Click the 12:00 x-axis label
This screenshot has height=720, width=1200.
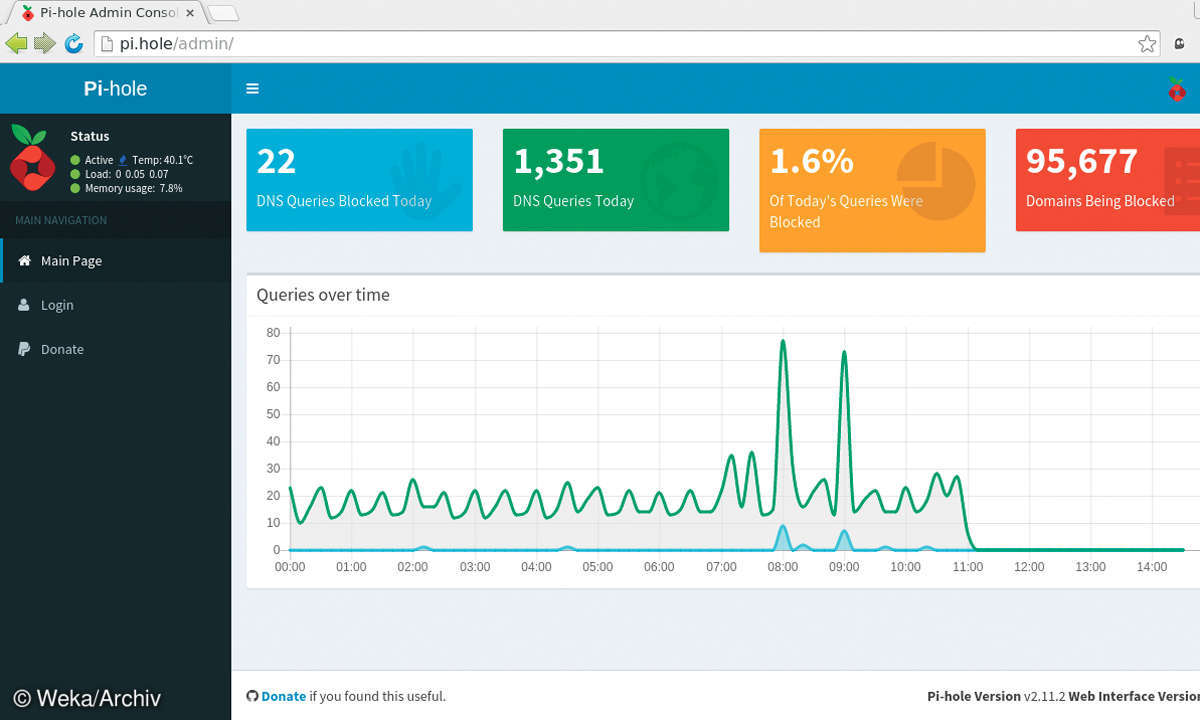[x=1029, y=567]
